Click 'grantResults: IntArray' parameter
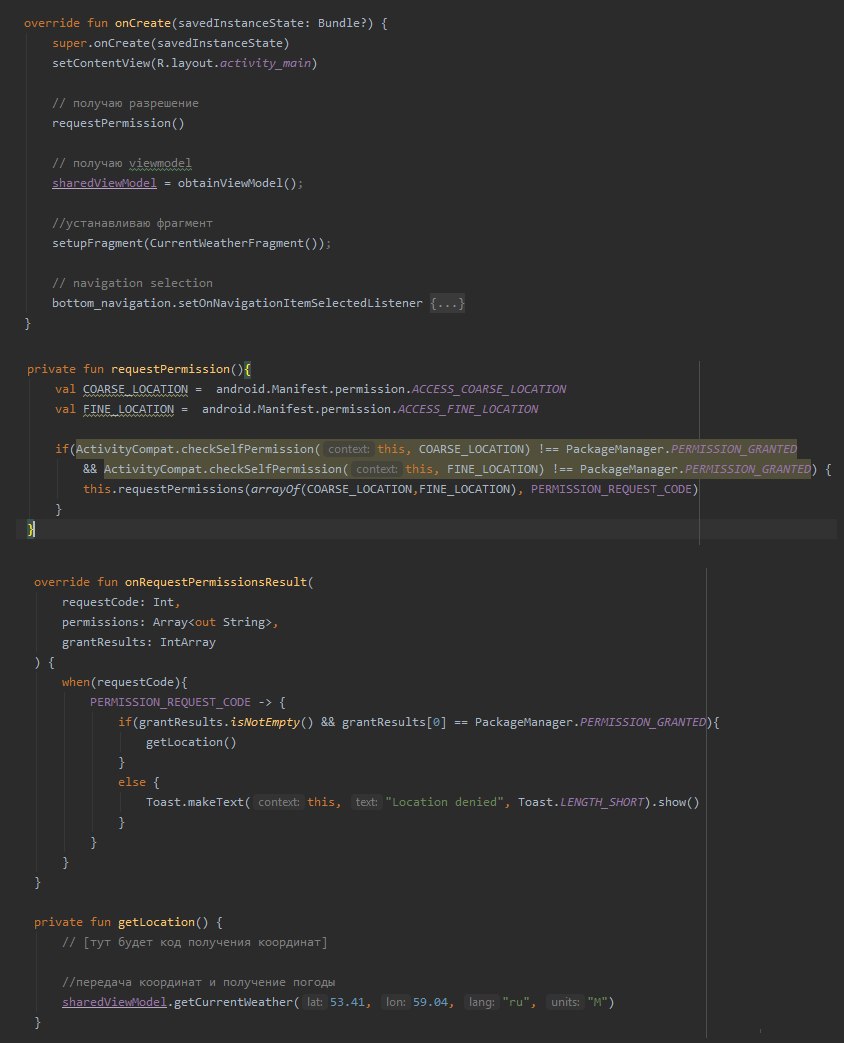This screenshot has width=844, height=1043. pyautogui.click(x=138, y=642)
